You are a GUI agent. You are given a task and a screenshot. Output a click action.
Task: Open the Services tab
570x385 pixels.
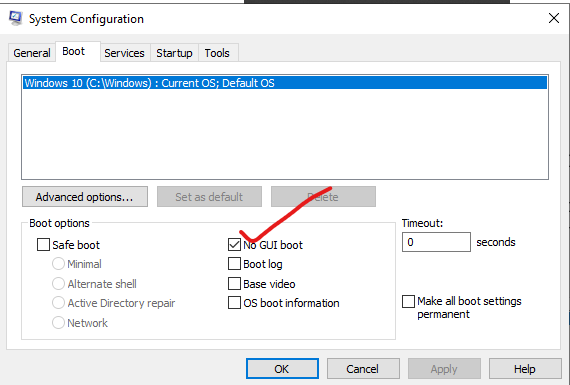[x=124, y=53]
